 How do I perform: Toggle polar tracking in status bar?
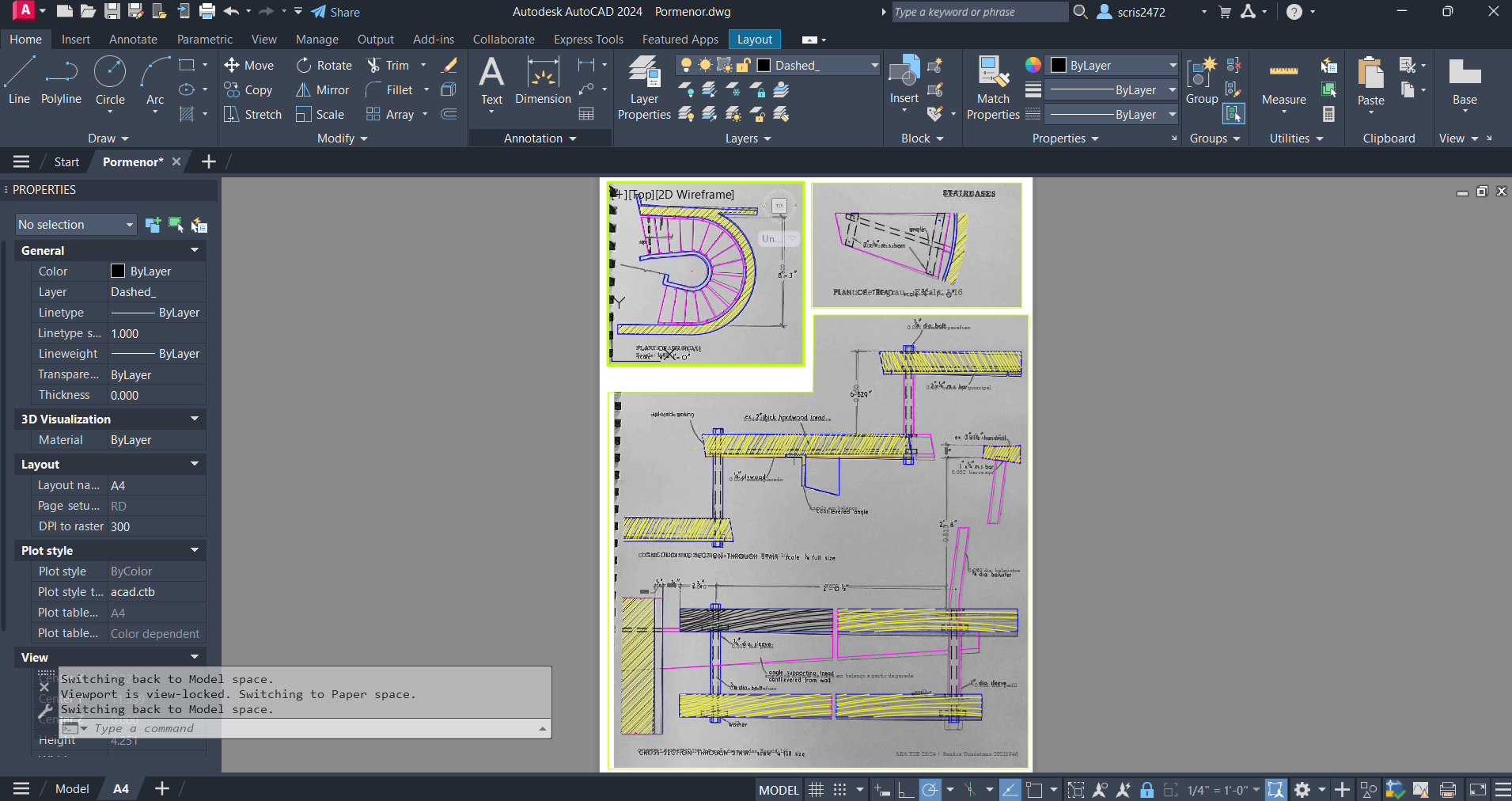point(930,789)
